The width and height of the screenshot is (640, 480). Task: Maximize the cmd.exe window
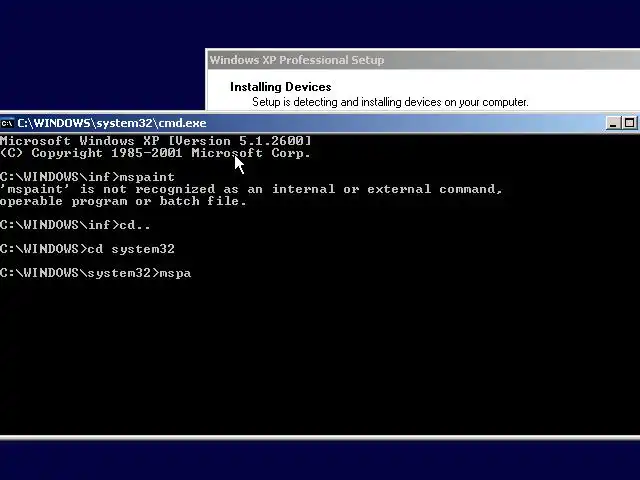pyautogui.click(x=629, y=123)
